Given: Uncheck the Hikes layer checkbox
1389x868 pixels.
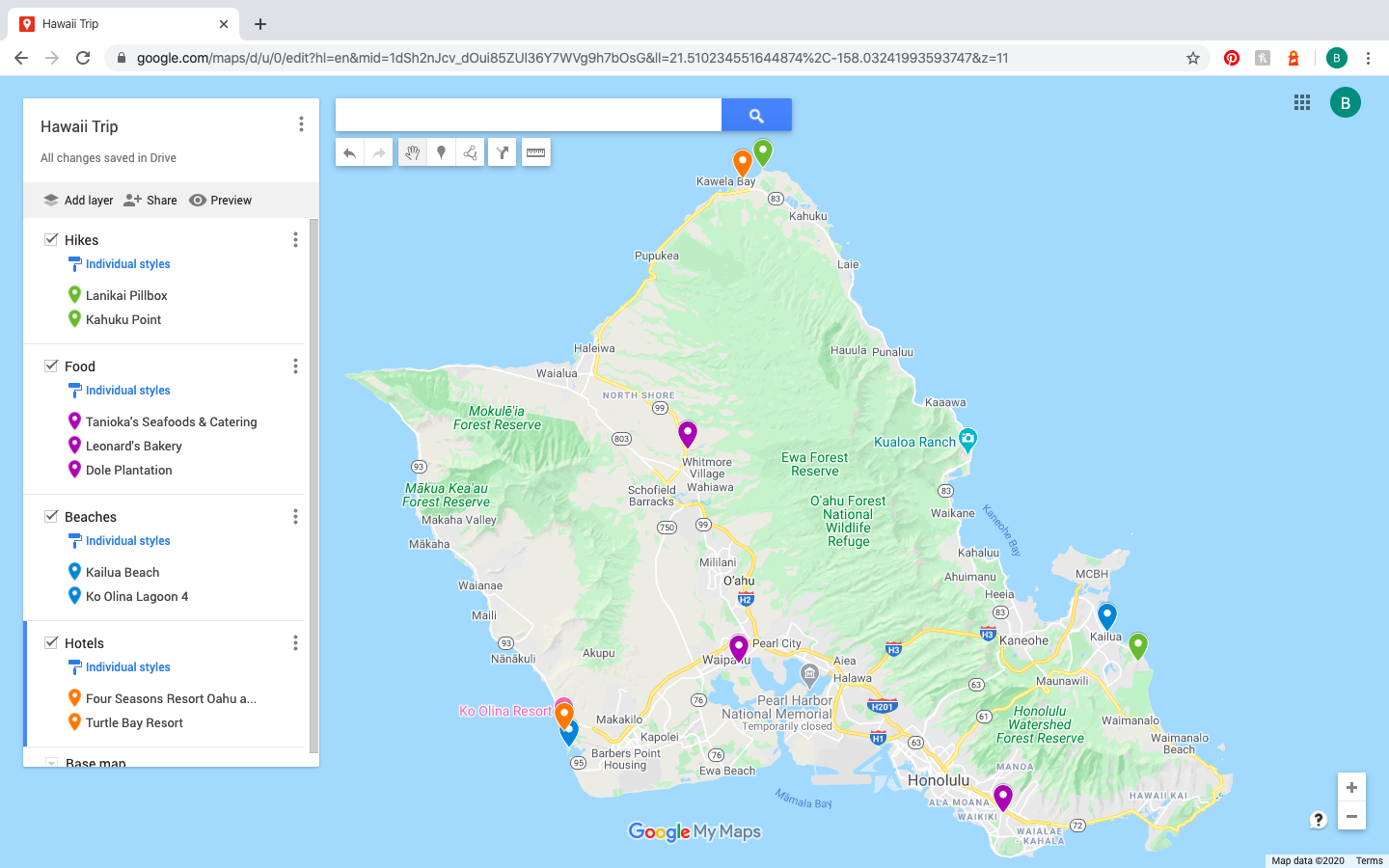Looking at the screenshot, I should (x=51, y=239).
